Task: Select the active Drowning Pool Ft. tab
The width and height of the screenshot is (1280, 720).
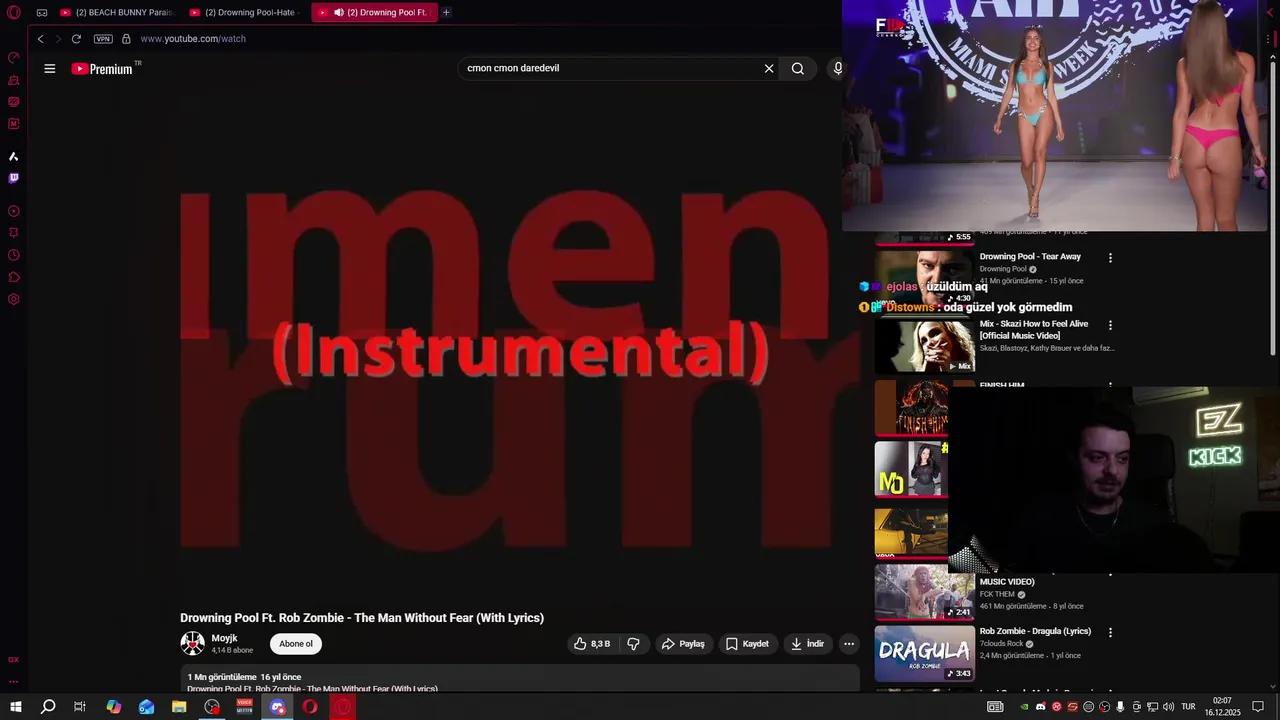Action: [x=374, y=12]
